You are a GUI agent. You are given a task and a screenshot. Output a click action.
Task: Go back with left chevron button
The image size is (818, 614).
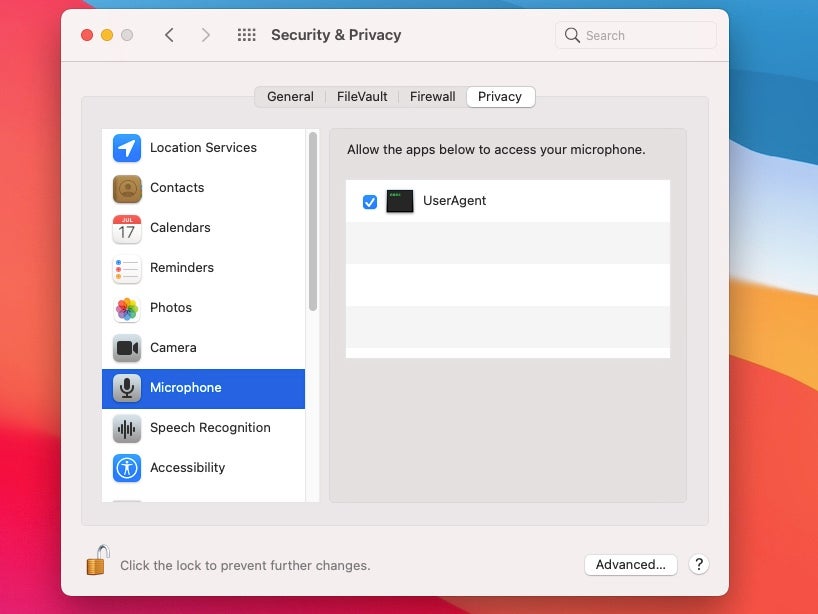click(x=169, y=35)
